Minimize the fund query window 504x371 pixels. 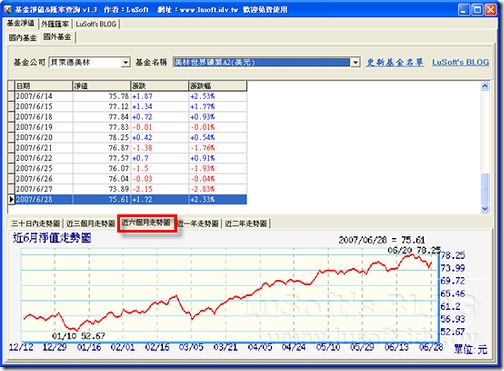point(464,9)
